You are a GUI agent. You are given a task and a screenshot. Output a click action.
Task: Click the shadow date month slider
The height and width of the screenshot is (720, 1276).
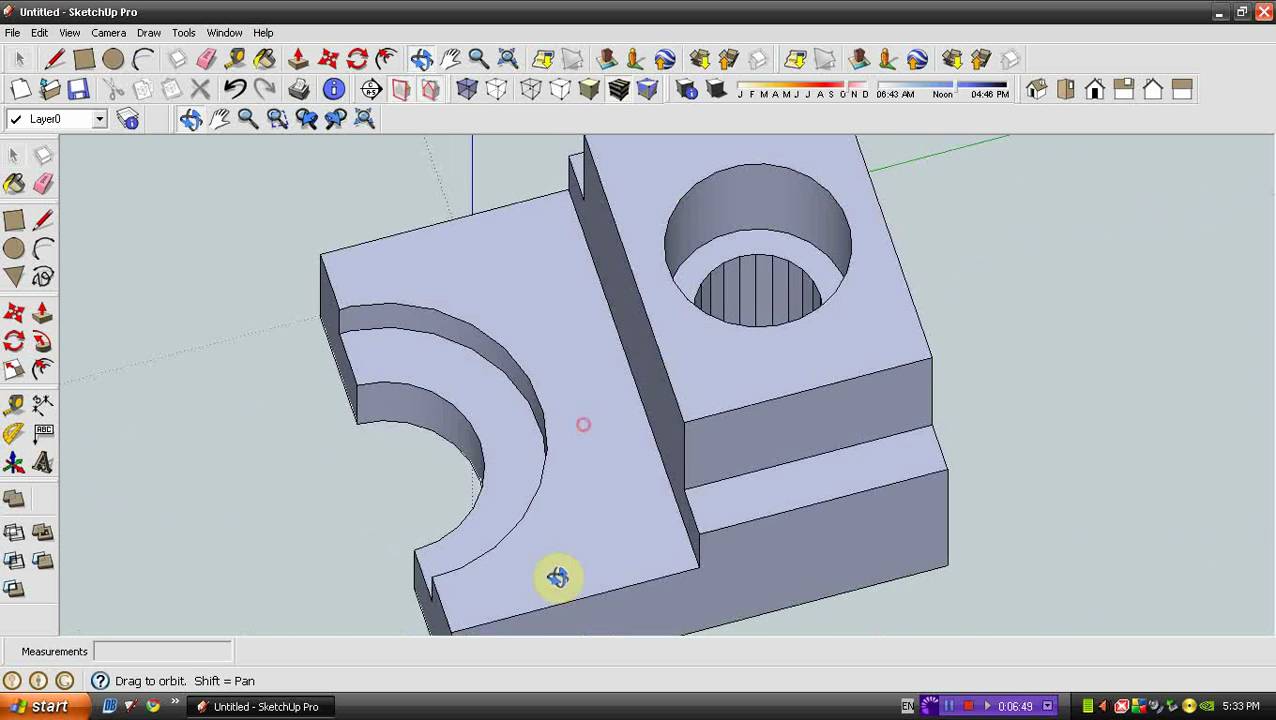pyautogui.click(x=803, y=86)
